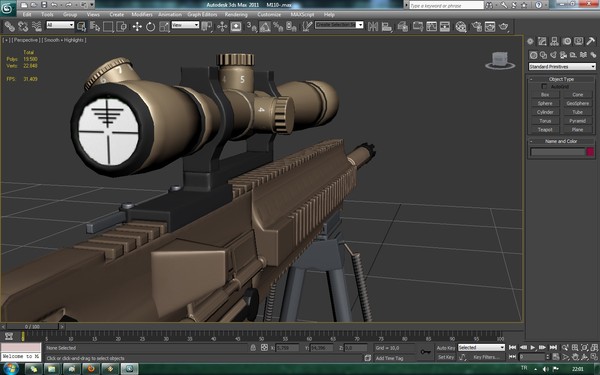The height and width of the screenshot is (375, 600).
Task: Click the Teapot primitive button
Action: click(545, 130)
